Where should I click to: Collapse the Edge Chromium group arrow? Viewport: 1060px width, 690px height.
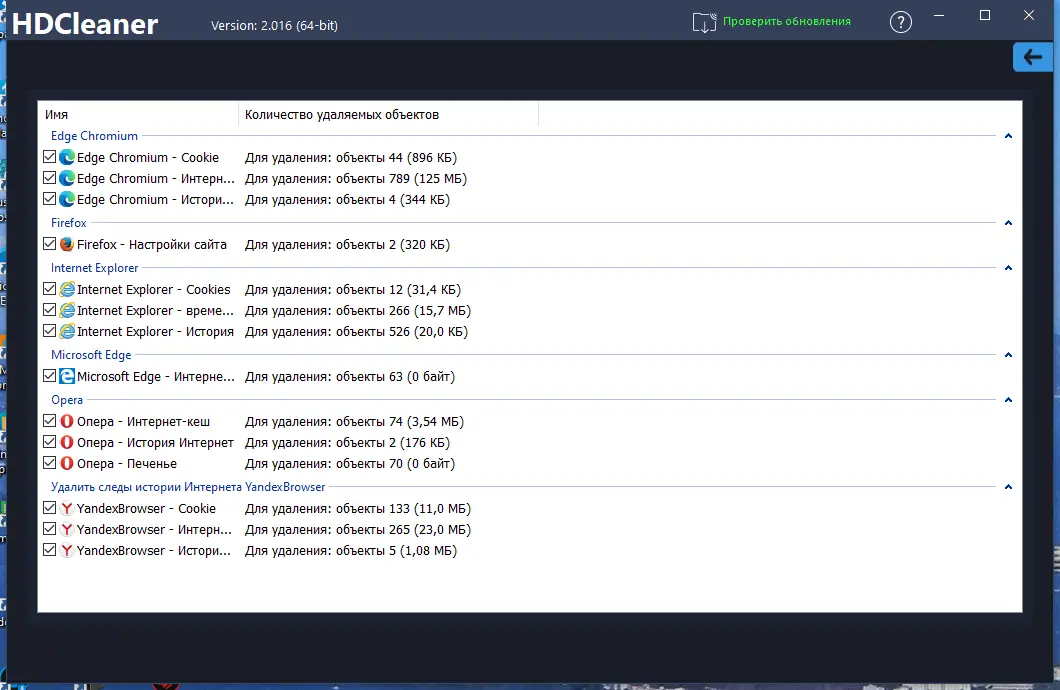[1008, 136]
